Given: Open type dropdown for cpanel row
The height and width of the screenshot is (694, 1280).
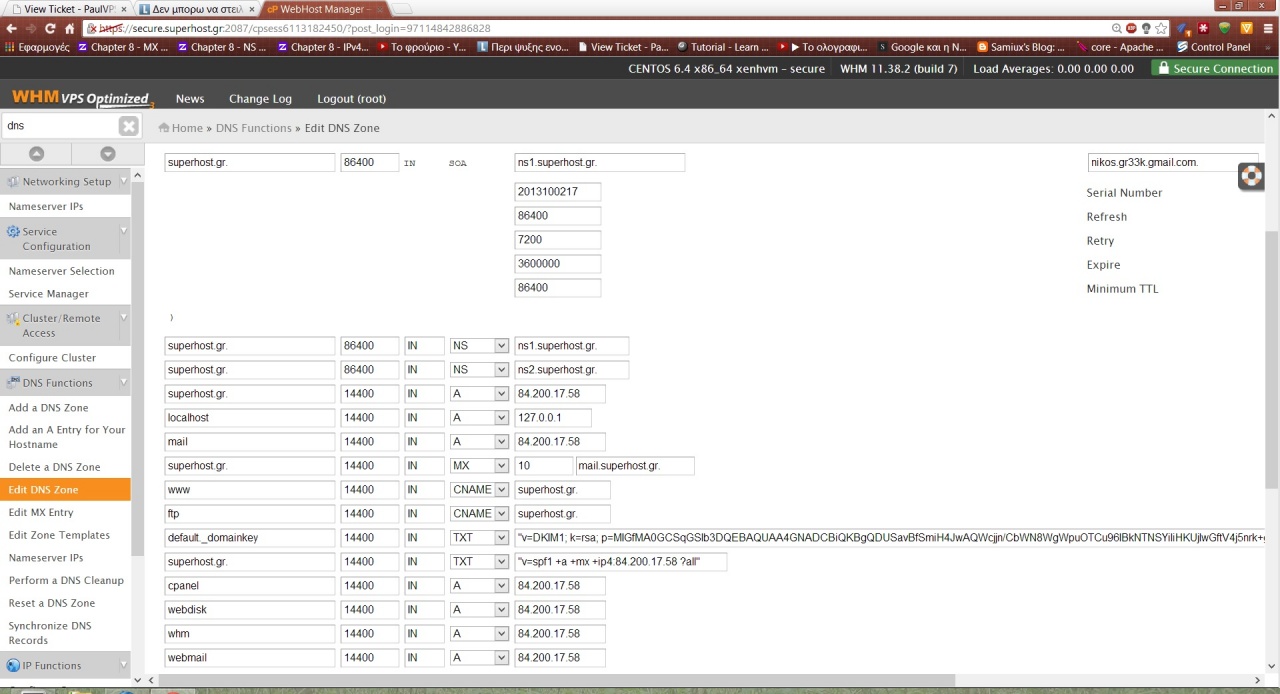Looking at the screenshot, I should pos(479,585).
